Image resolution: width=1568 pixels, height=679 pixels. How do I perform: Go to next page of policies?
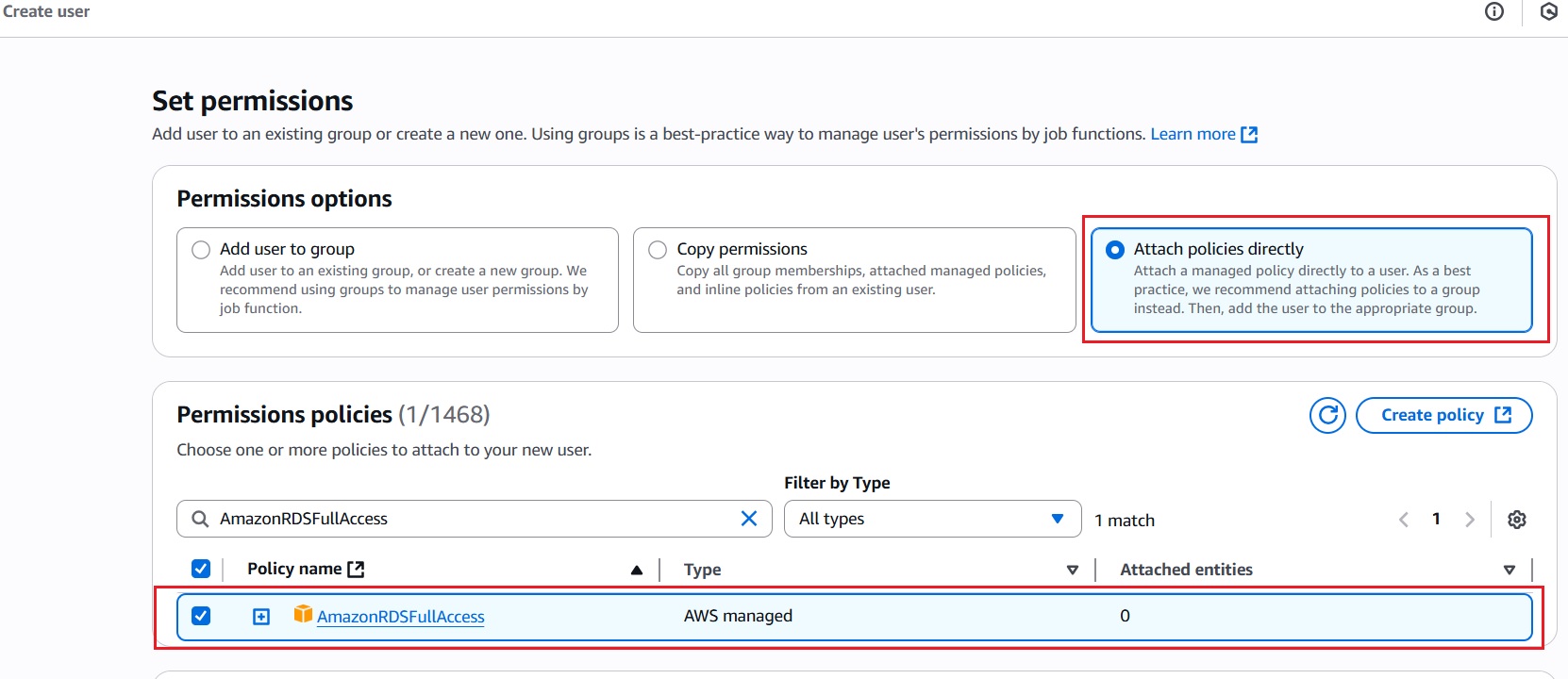click(1469, 520)
